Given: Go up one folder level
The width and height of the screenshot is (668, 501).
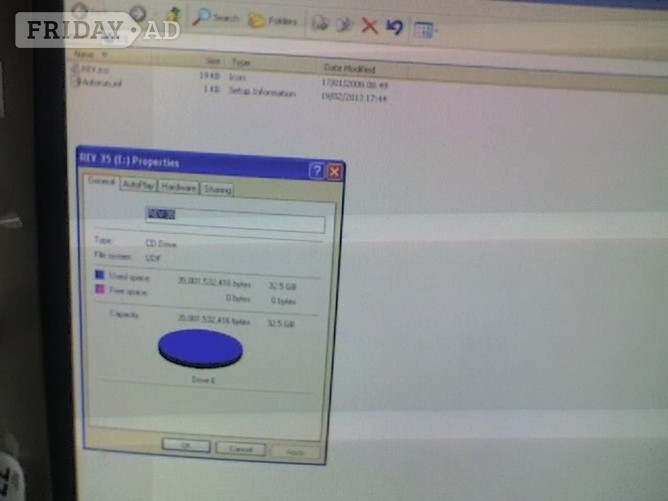Looking at the screenshot, I should (x=174, y=16).
